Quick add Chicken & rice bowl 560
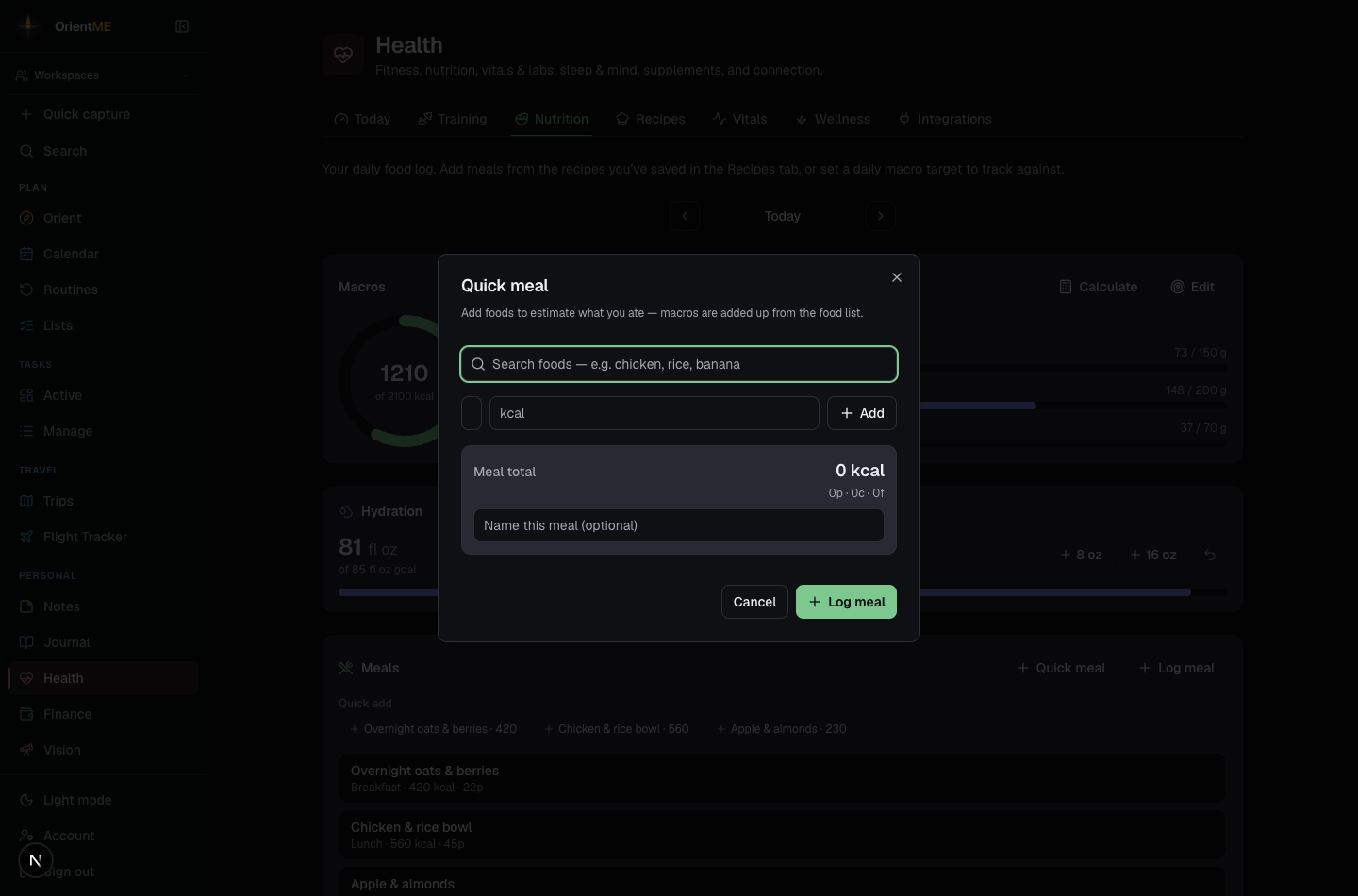This screenshot has height=896, width=1358. tap(617, 729)
